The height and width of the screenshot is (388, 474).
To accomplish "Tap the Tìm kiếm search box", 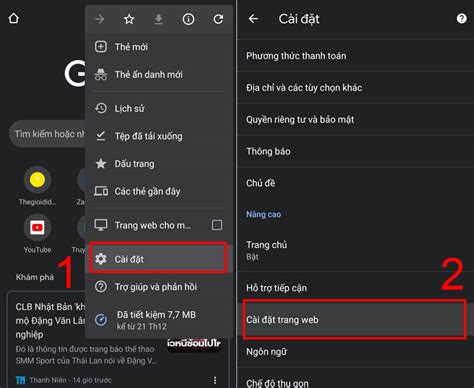I will [x=47, y=134].
